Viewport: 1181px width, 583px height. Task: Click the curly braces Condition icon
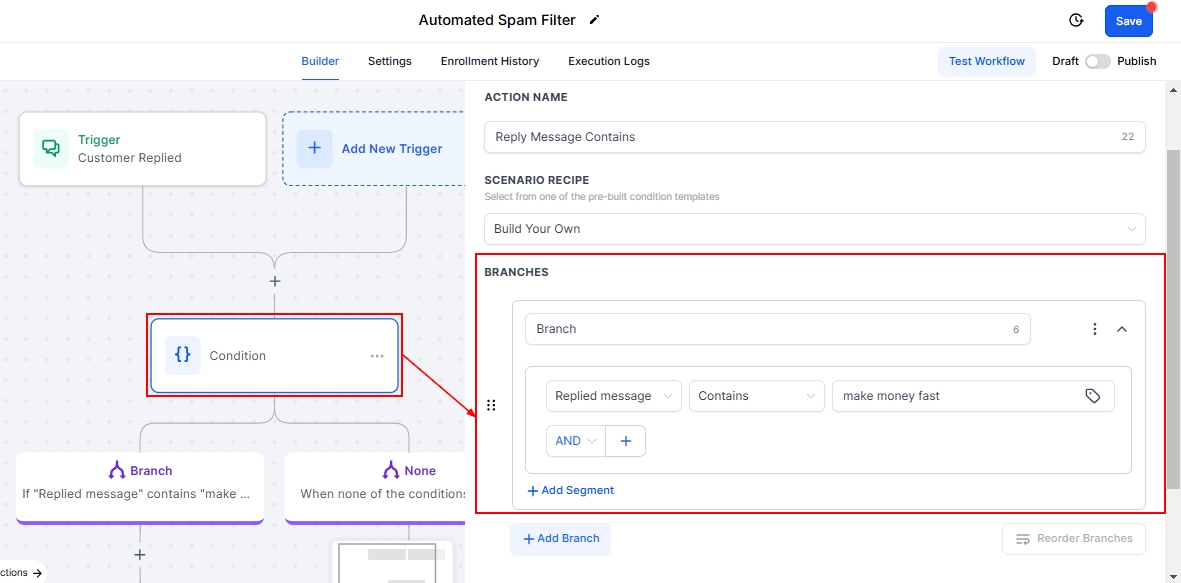[x=183, y=355]
